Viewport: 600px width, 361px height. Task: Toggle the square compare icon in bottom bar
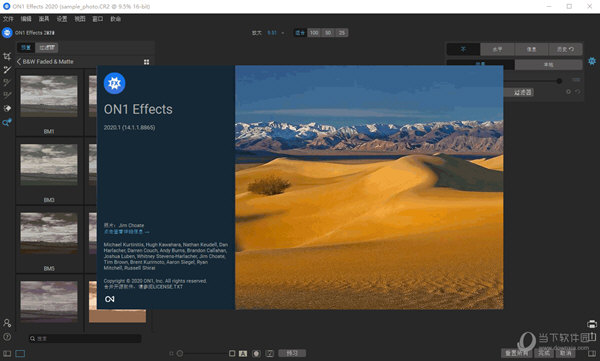232,353
